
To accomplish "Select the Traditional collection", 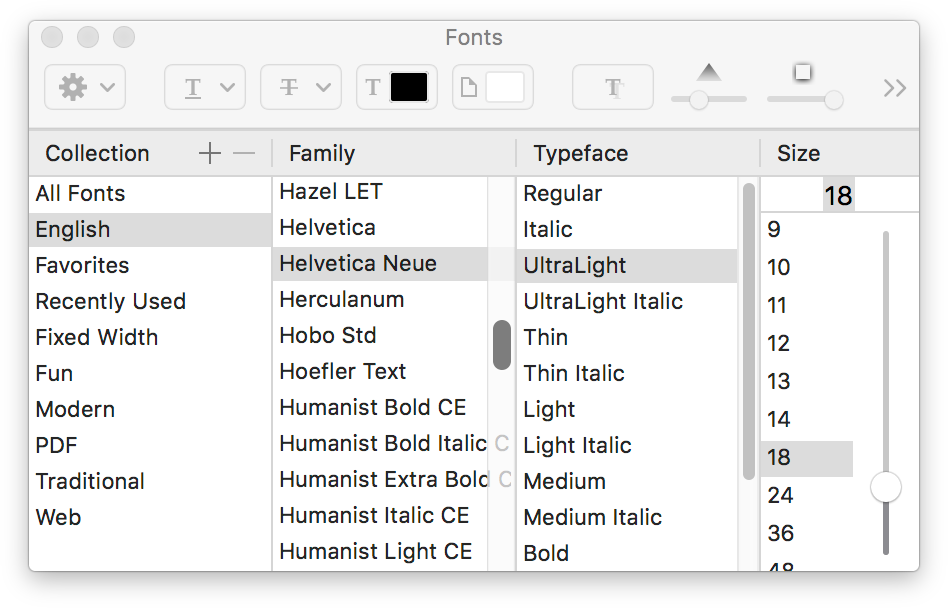I will (150, 482).
